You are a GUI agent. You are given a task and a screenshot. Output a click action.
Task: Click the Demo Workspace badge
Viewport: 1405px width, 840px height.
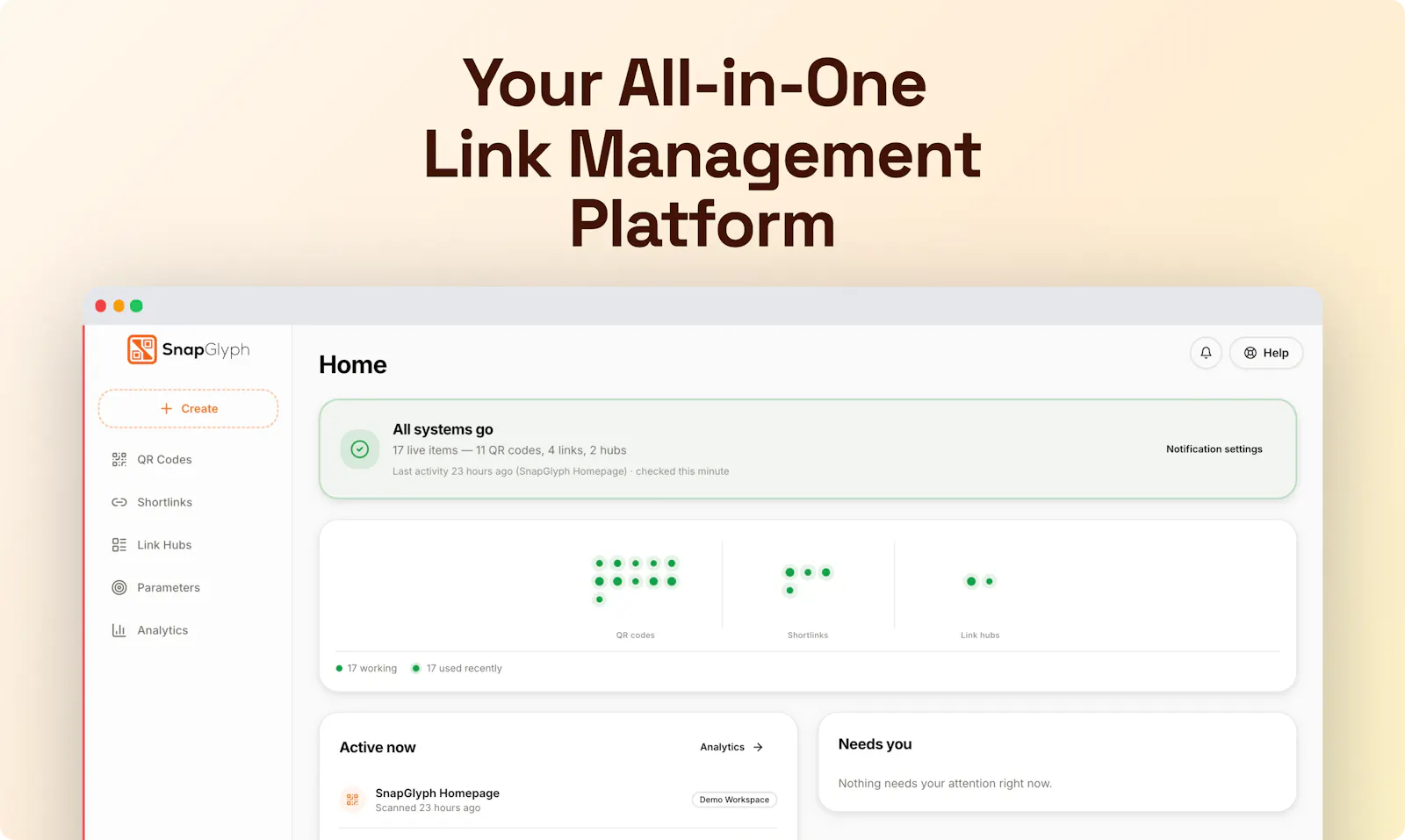pos(734,800)
